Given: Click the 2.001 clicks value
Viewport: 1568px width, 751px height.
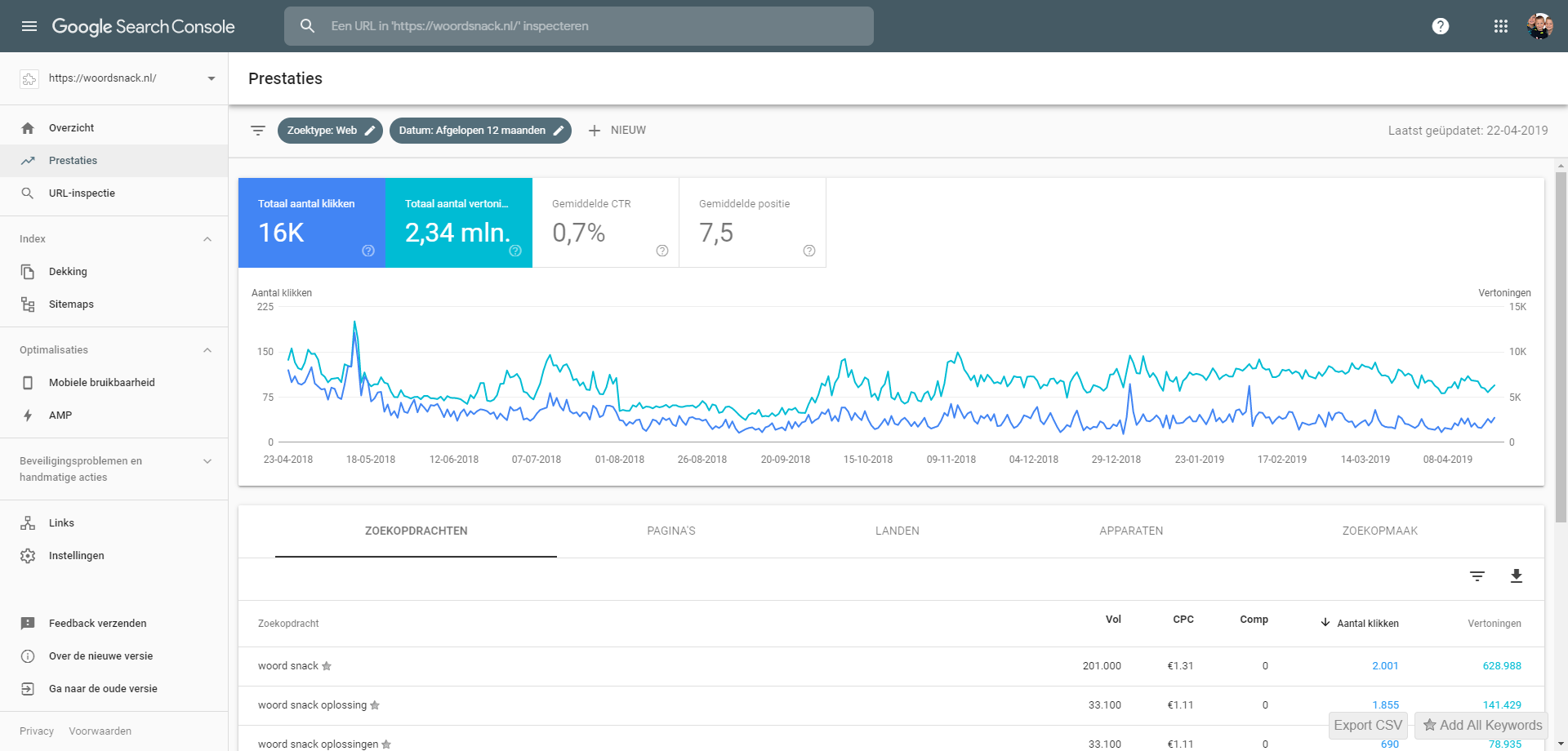Looking at the screenshot, I should [x=1385, y=666].
